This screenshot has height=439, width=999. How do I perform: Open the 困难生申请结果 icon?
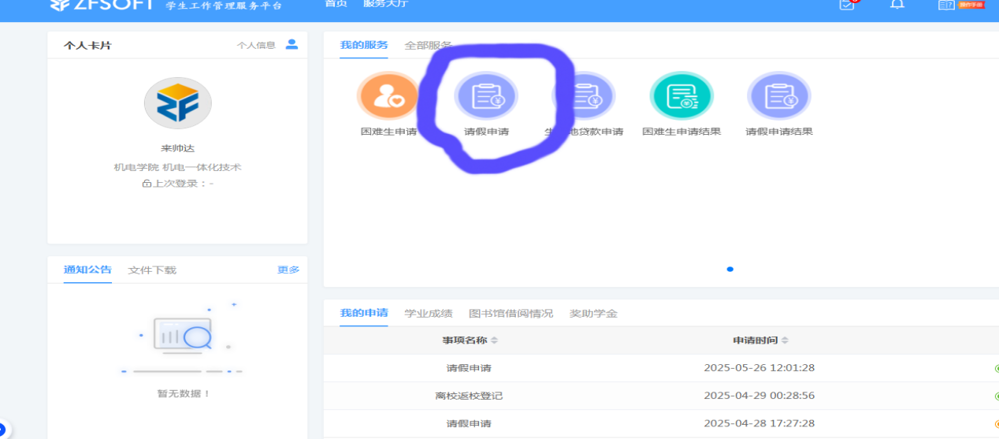pos(681,96)
